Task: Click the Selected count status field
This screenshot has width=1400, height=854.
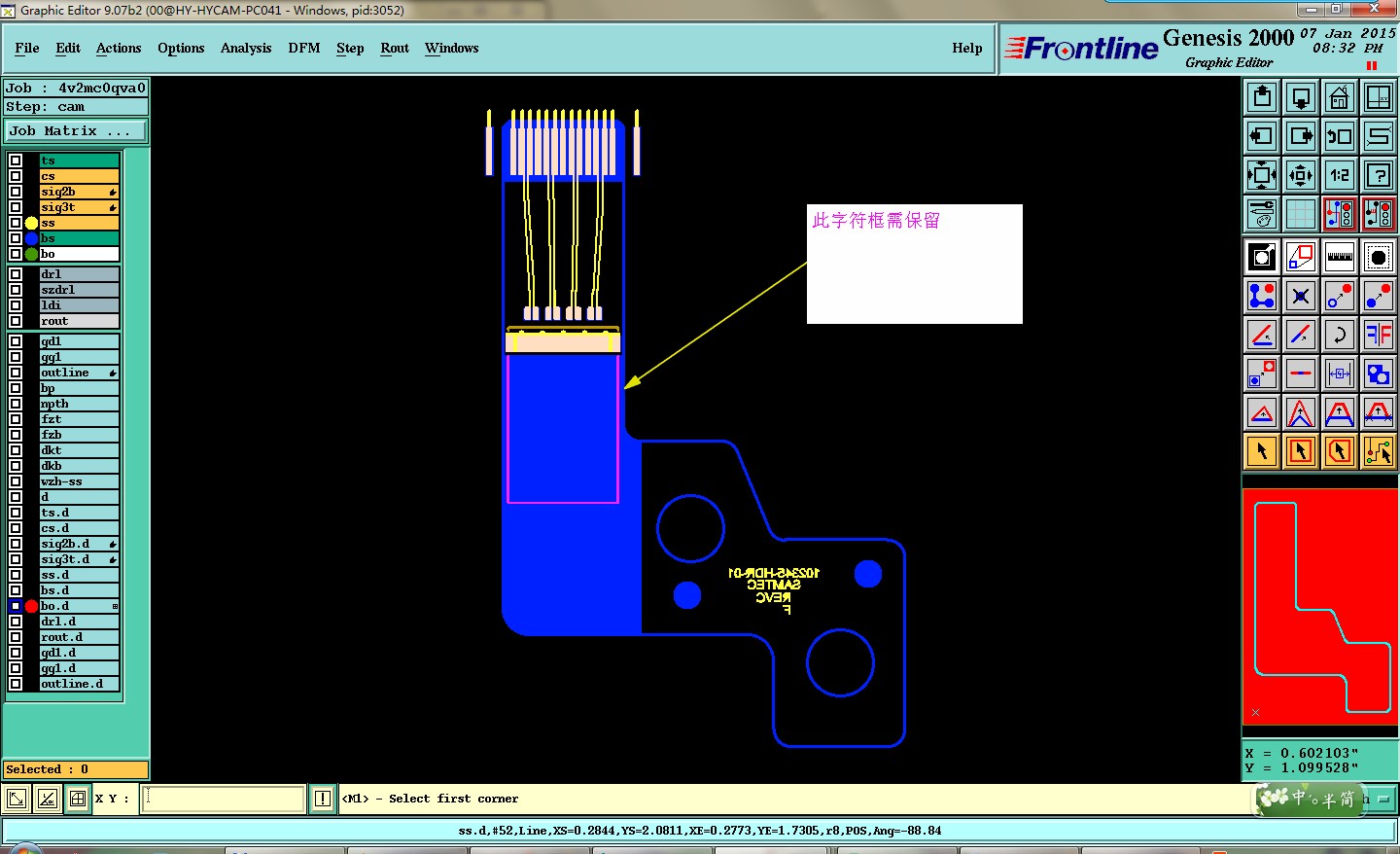Action: point(76,769)
